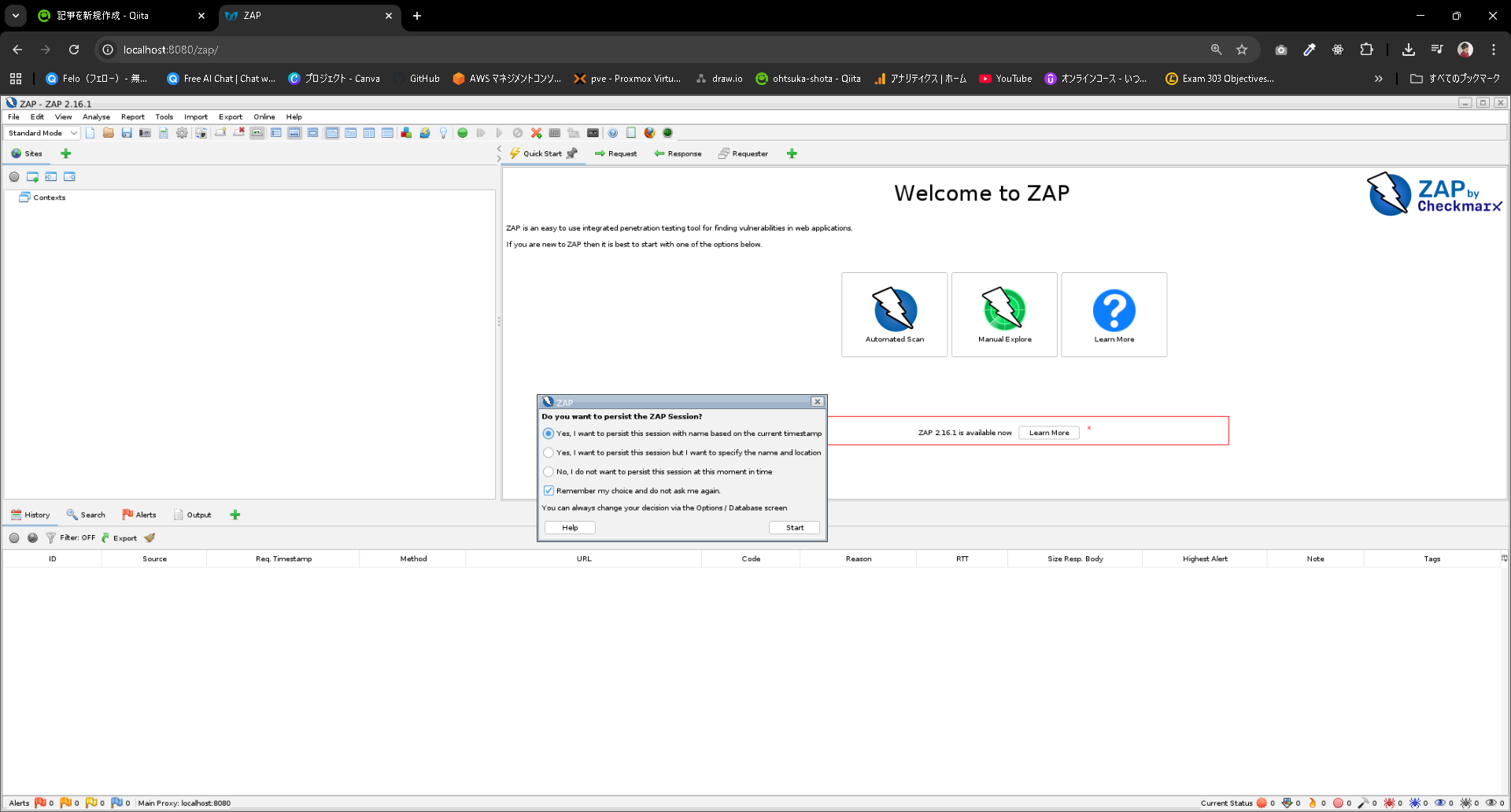This screenshot has height=812, width=1511.
Task: Reload the page in Chrome
Action: pos(74,50)
